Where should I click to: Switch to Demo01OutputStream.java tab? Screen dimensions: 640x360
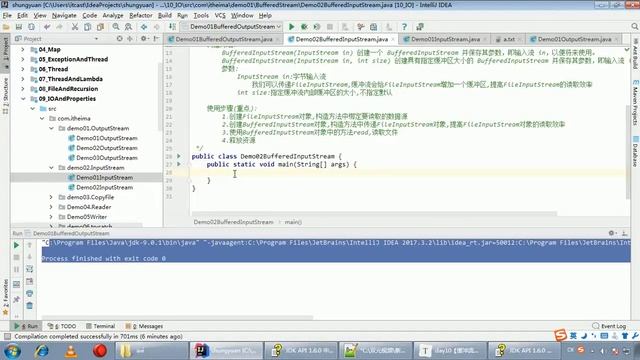(x=574, y=39)
